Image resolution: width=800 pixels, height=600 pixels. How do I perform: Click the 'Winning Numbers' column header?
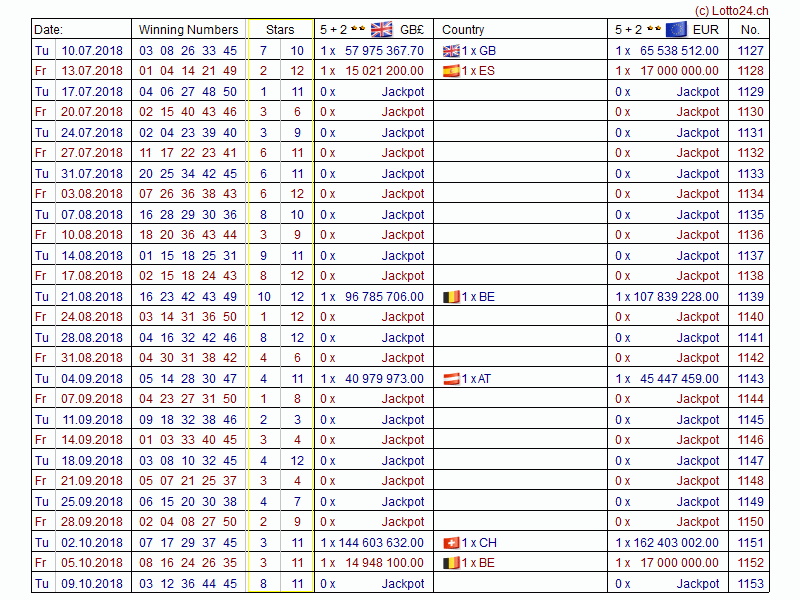click(188, 30)
